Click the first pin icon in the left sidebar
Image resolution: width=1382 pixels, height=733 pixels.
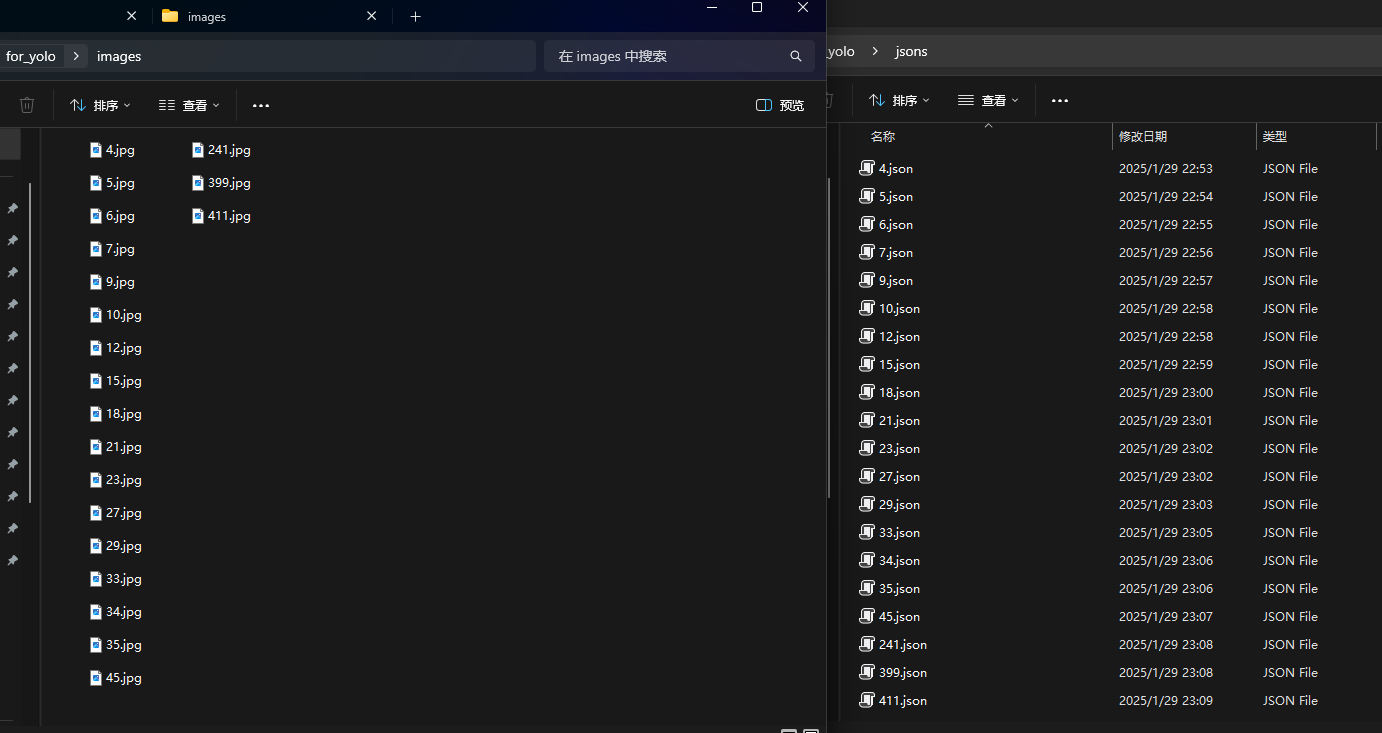click(x=12, y=208)
